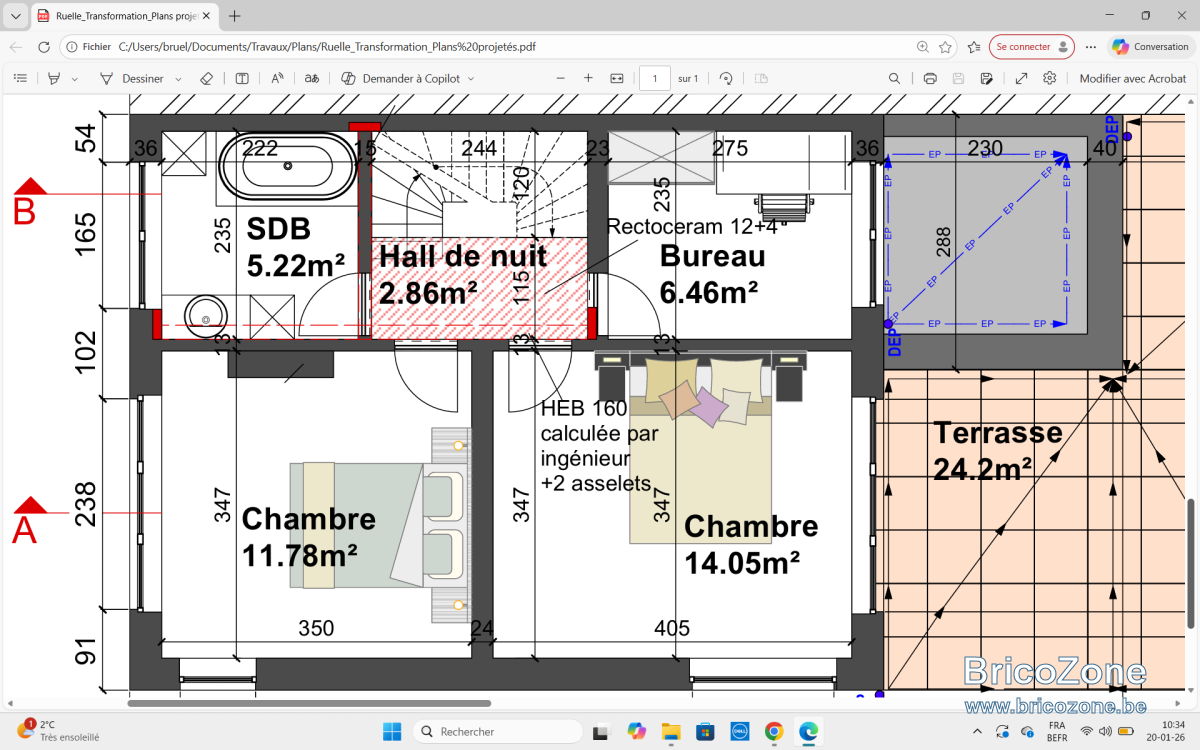Image resolution: width=1200 pixels, height=750 pixels.
Task: Add a text box annotation
Action: 242,78
